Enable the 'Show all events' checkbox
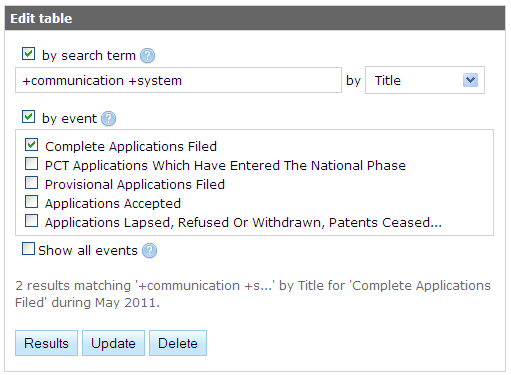The height and width of the screenshot is (375, 511). coord(28,249)
